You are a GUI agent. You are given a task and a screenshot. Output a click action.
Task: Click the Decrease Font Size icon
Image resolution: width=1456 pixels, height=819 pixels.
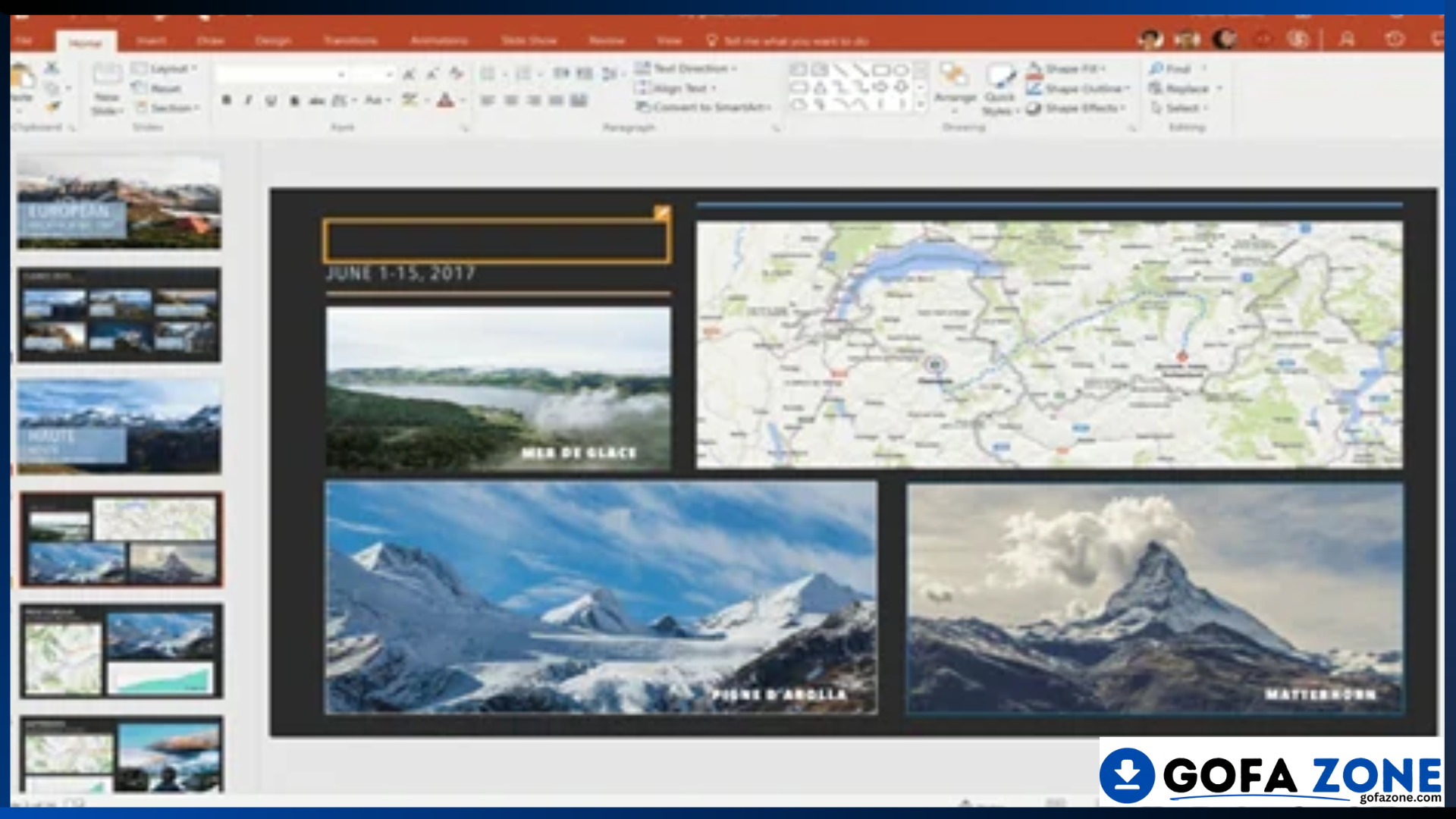tap(432, 74)
